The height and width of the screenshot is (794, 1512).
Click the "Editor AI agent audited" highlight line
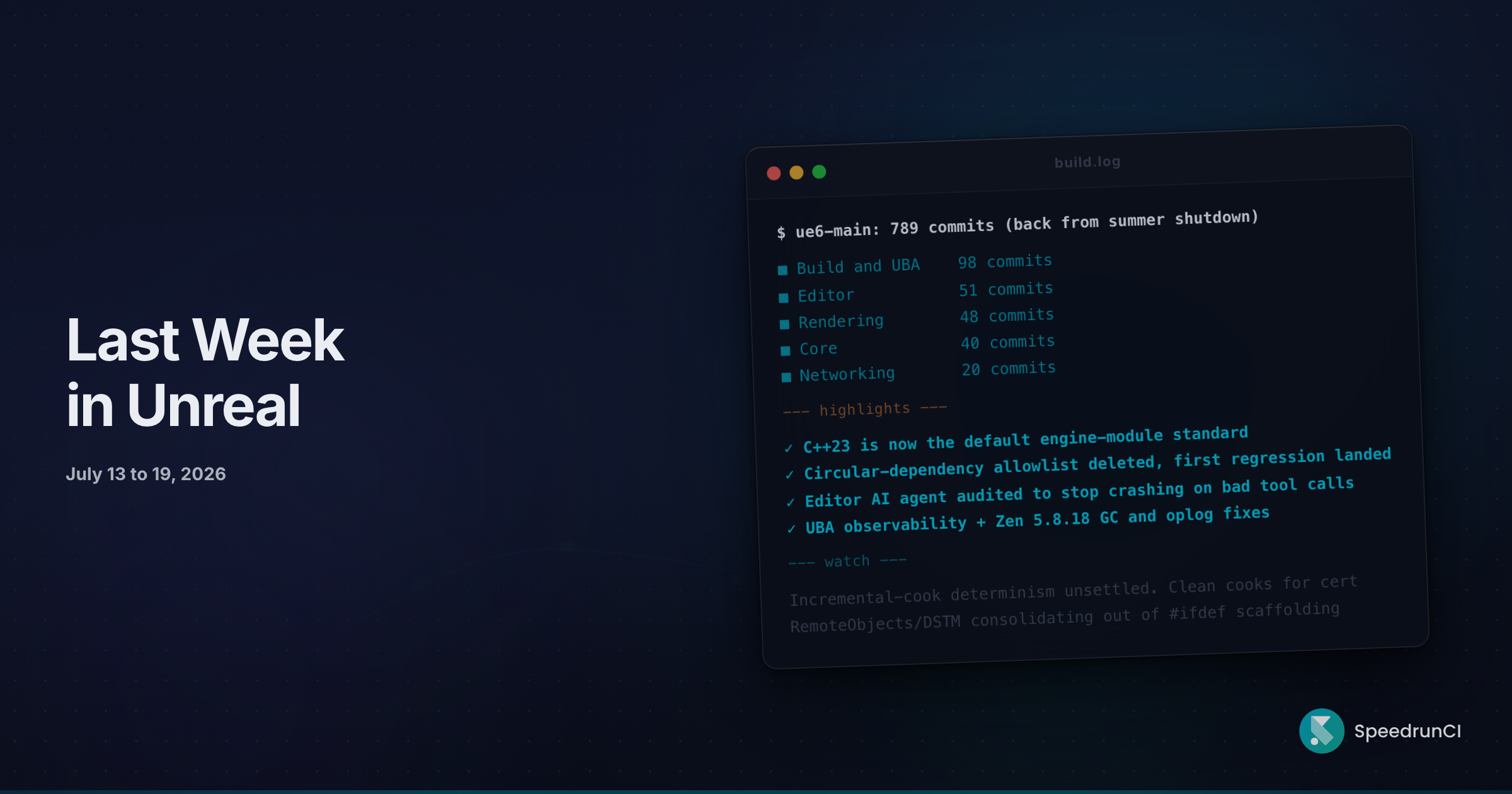coord(1079,492)
